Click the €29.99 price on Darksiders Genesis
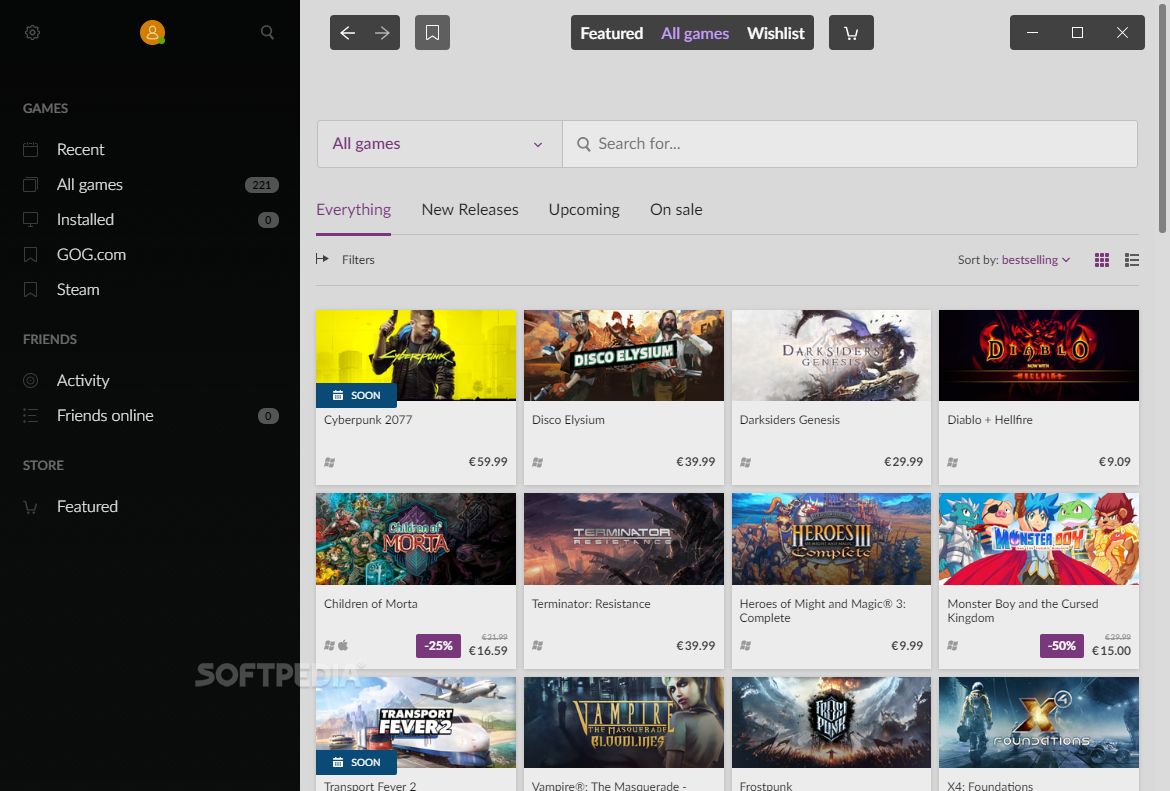 pyautogui.click(x=904, y=462)
